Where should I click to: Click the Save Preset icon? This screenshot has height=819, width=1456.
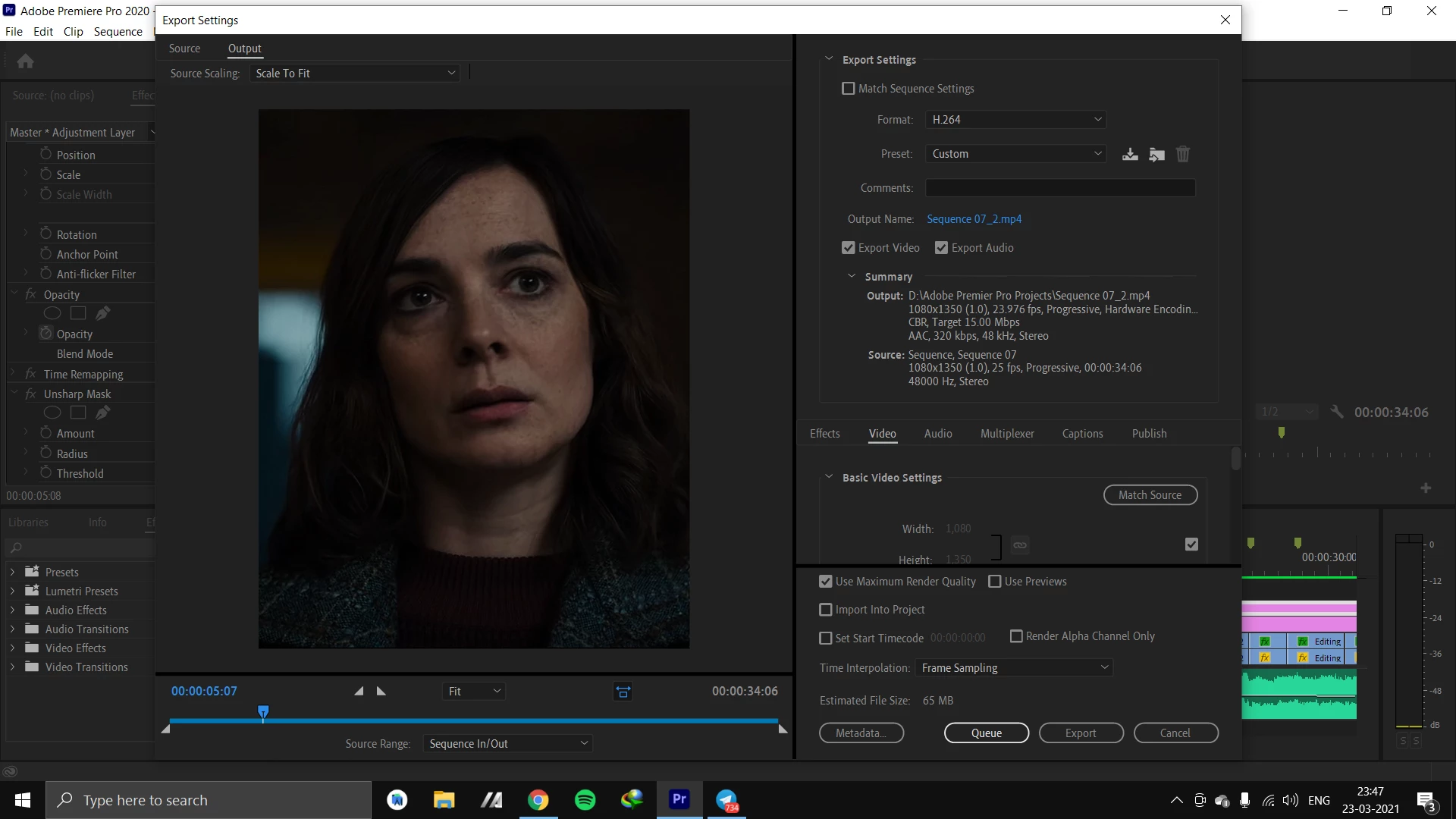pyautogui.click(x=1130, y=155)
